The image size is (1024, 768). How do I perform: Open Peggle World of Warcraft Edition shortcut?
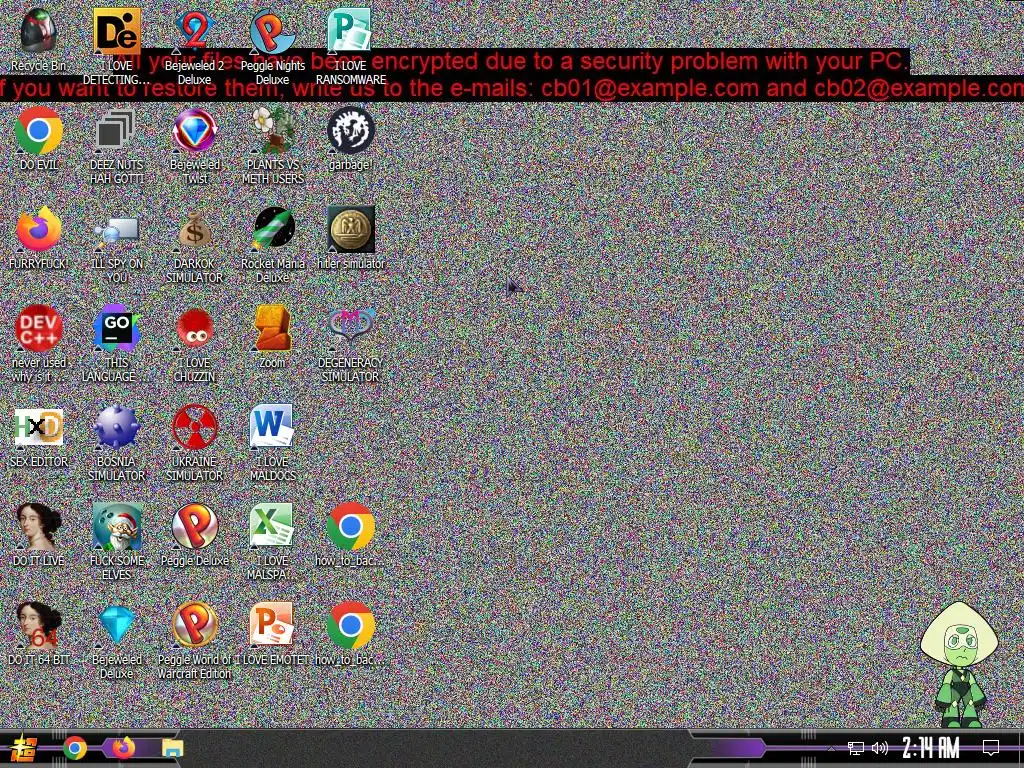point(195,625)
